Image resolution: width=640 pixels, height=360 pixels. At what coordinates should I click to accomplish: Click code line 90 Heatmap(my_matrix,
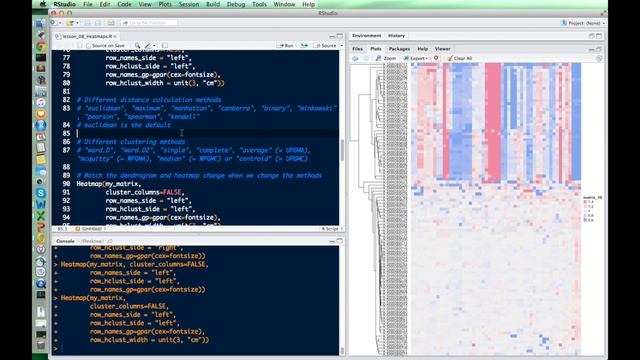pyautogui.click(x=109, y=184)
